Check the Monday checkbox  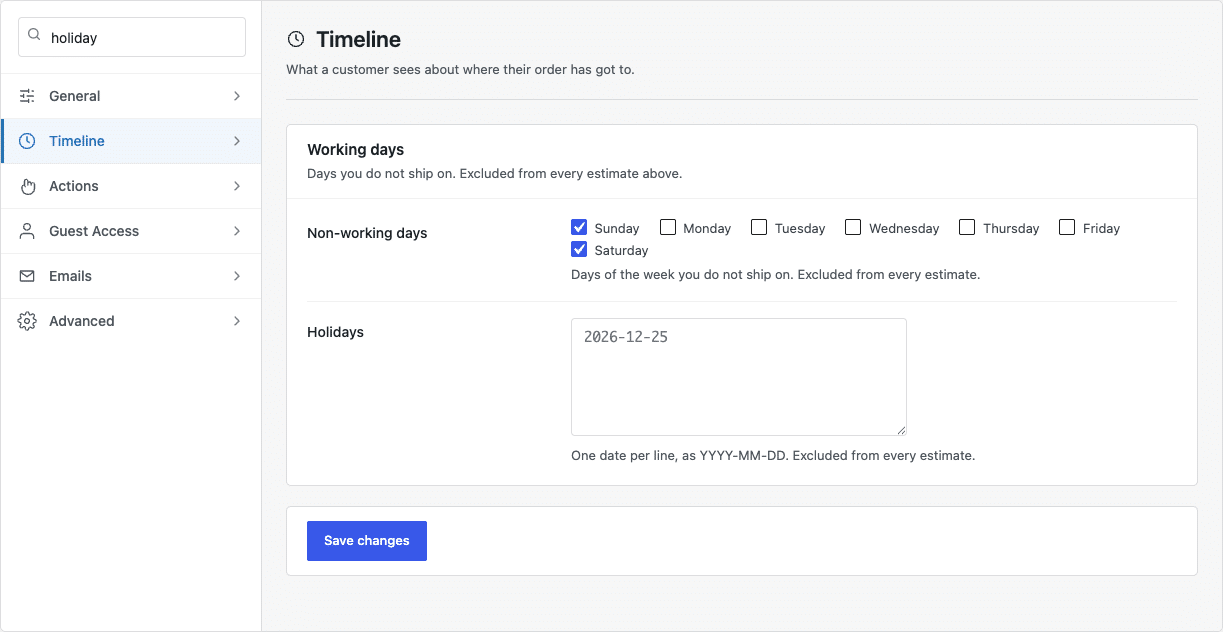coord(668,227)
